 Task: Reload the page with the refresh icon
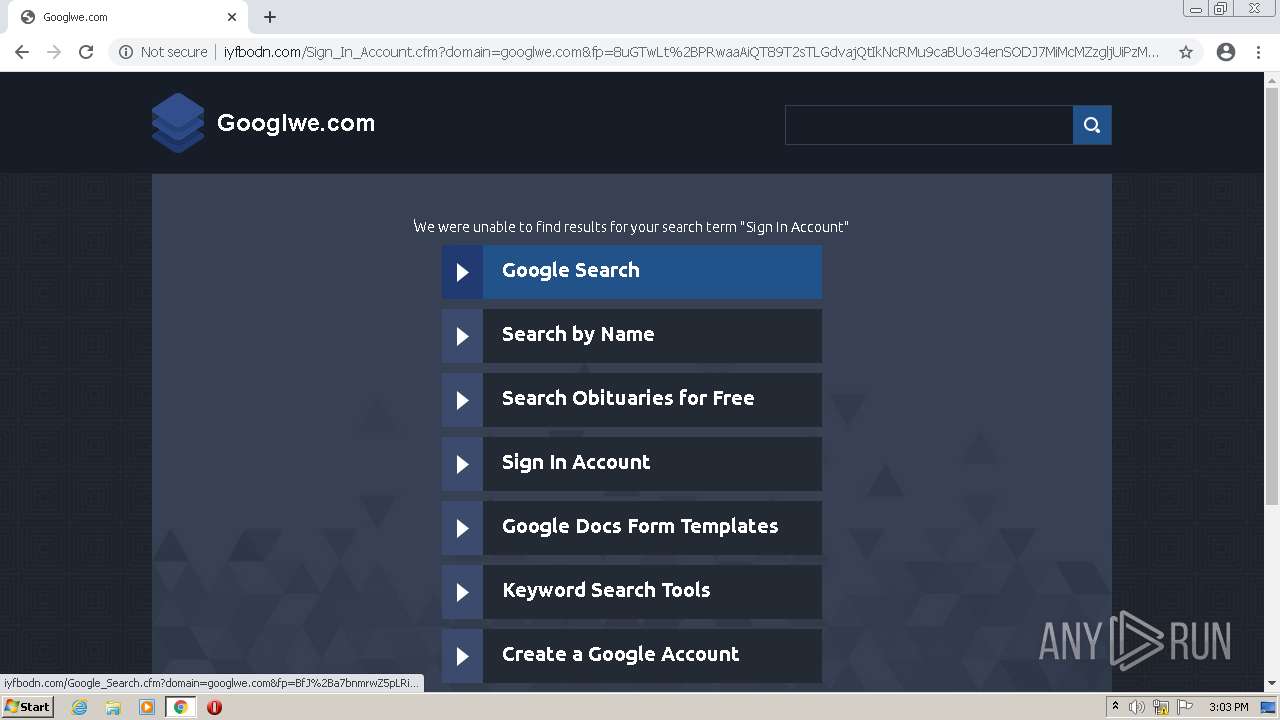(x=86, y=52)
